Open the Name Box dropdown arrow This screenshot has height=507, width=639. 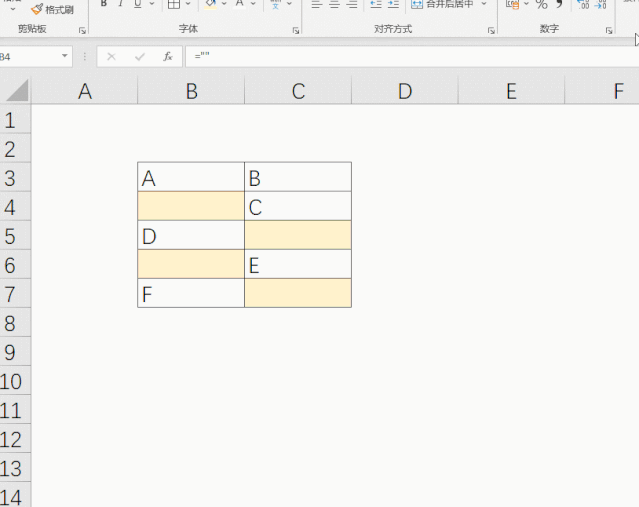pyautogui.click(x=64, y=56)
